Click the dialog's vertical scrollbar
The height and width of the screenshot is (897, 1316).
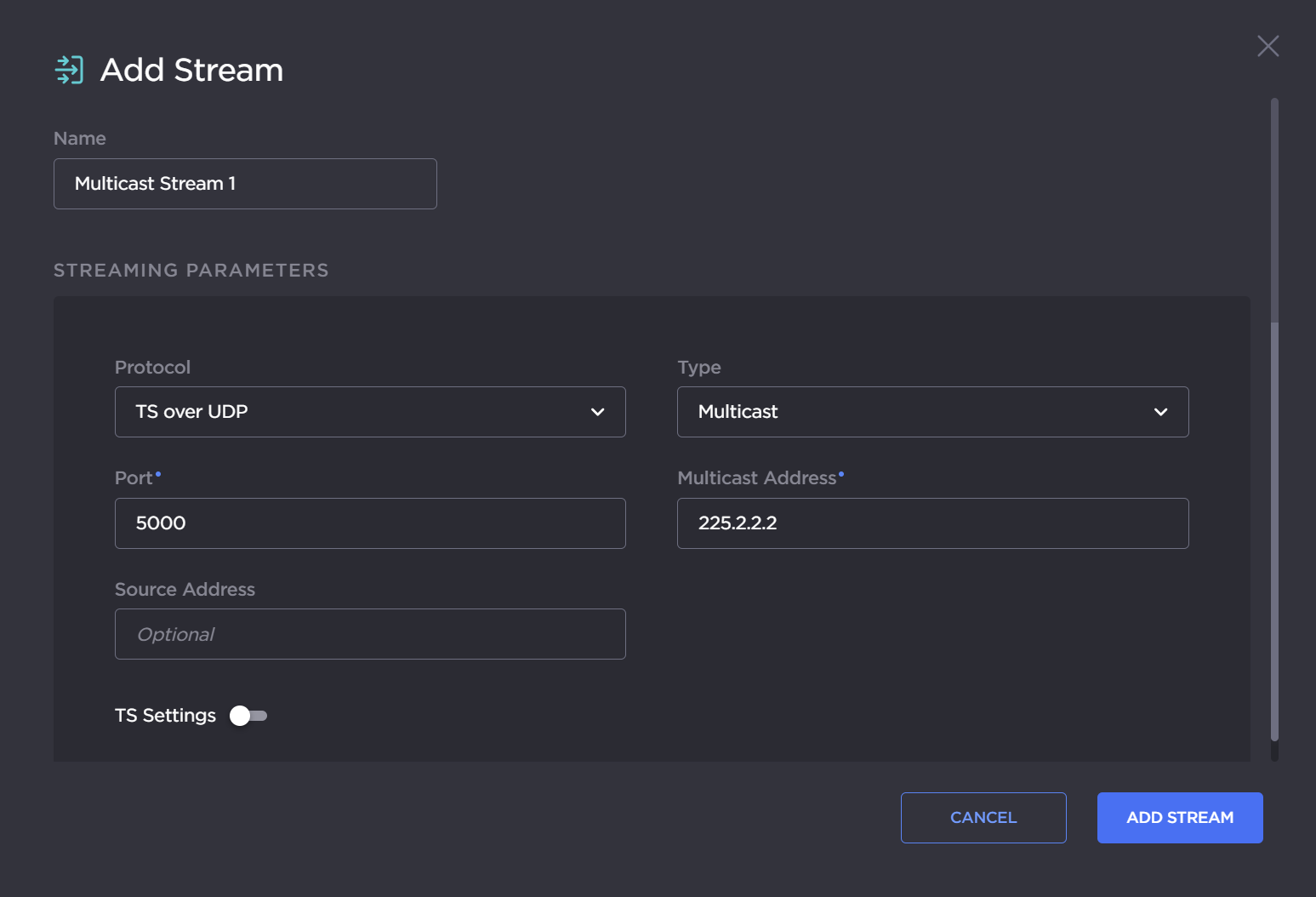[1274, 426]
